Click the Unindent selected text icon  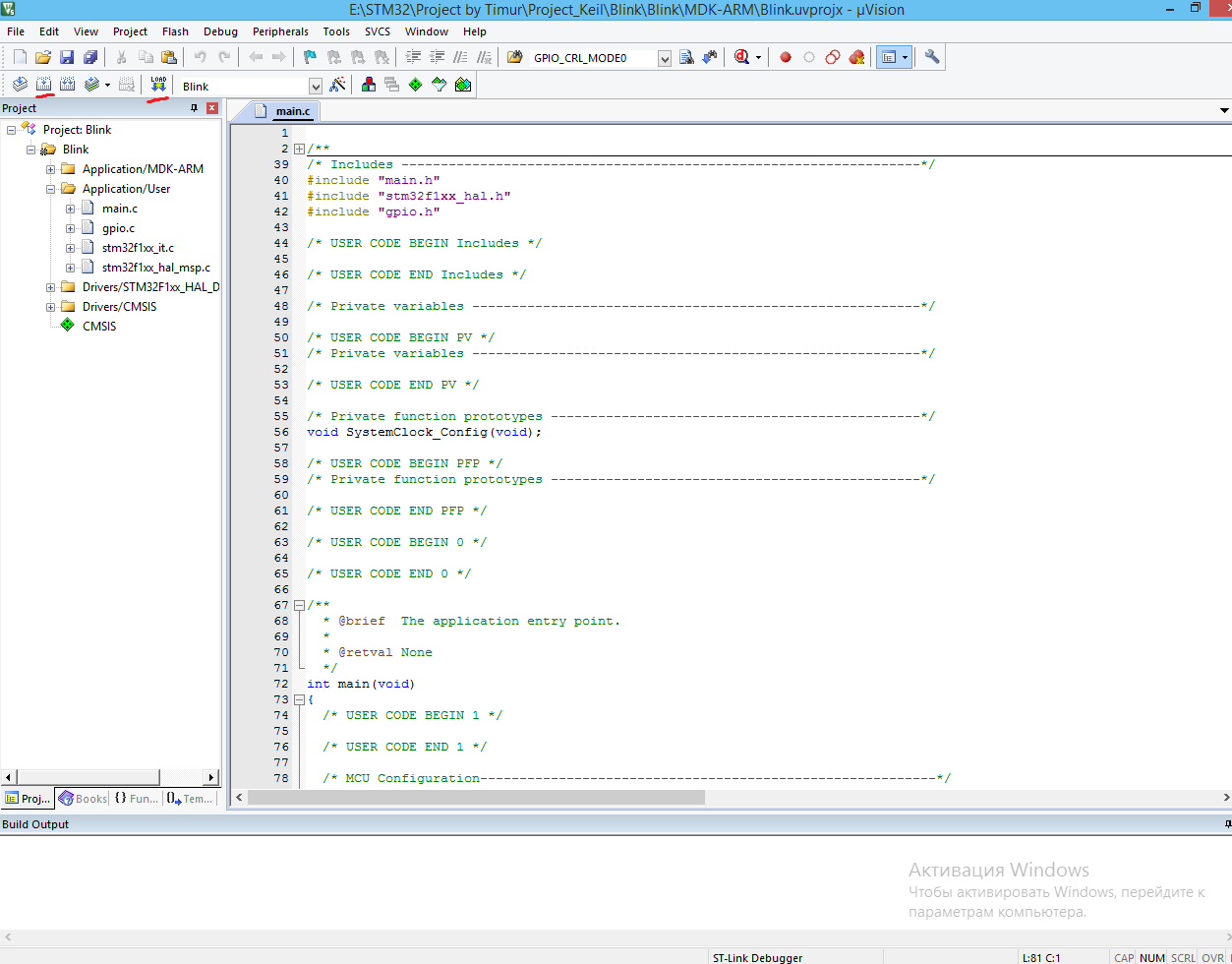tap(437, 57)
